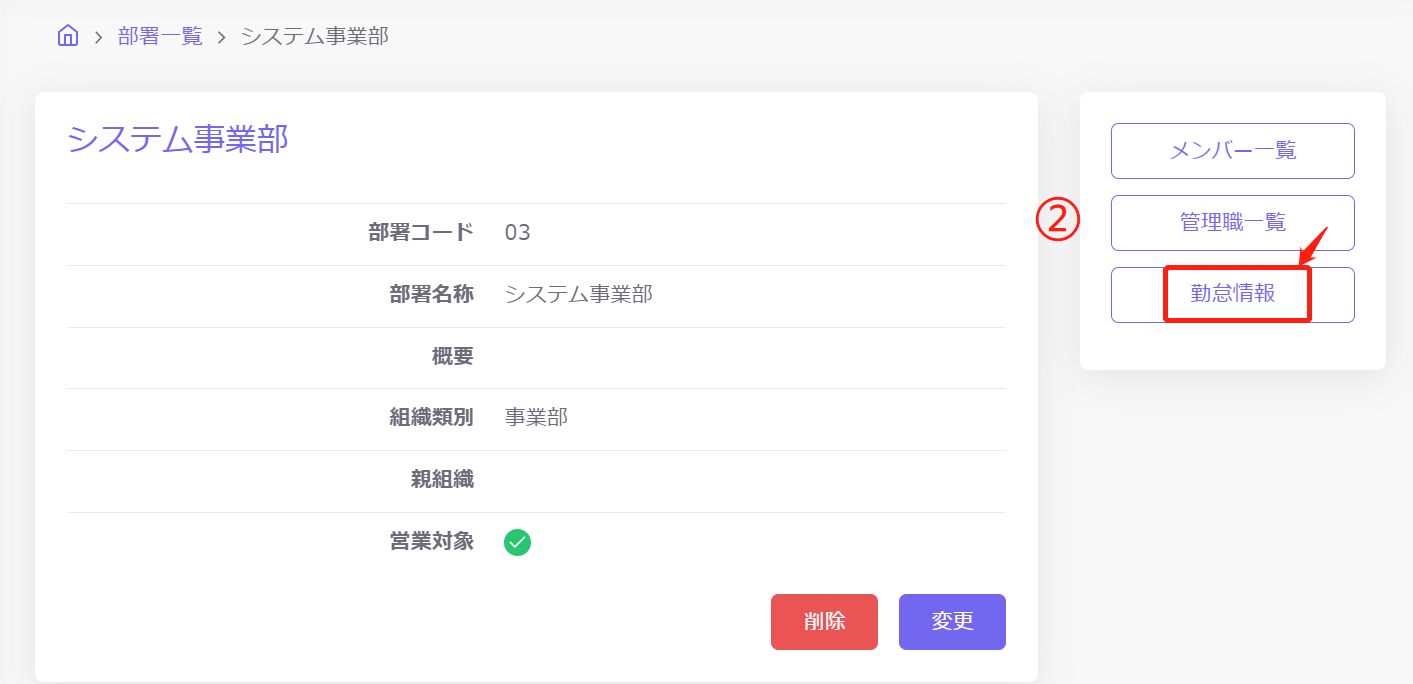1413x684 pixels.
Task: Click the green checkmark beside 営業対象
Action: tap(517, 542)
